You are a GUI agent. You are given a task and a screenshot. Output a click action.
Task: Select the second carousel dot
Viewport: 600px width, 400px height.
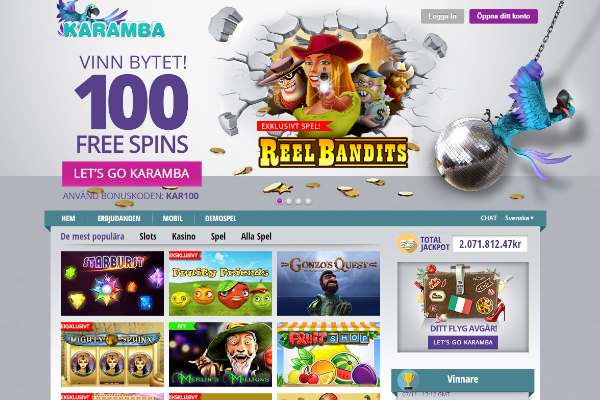289,201
